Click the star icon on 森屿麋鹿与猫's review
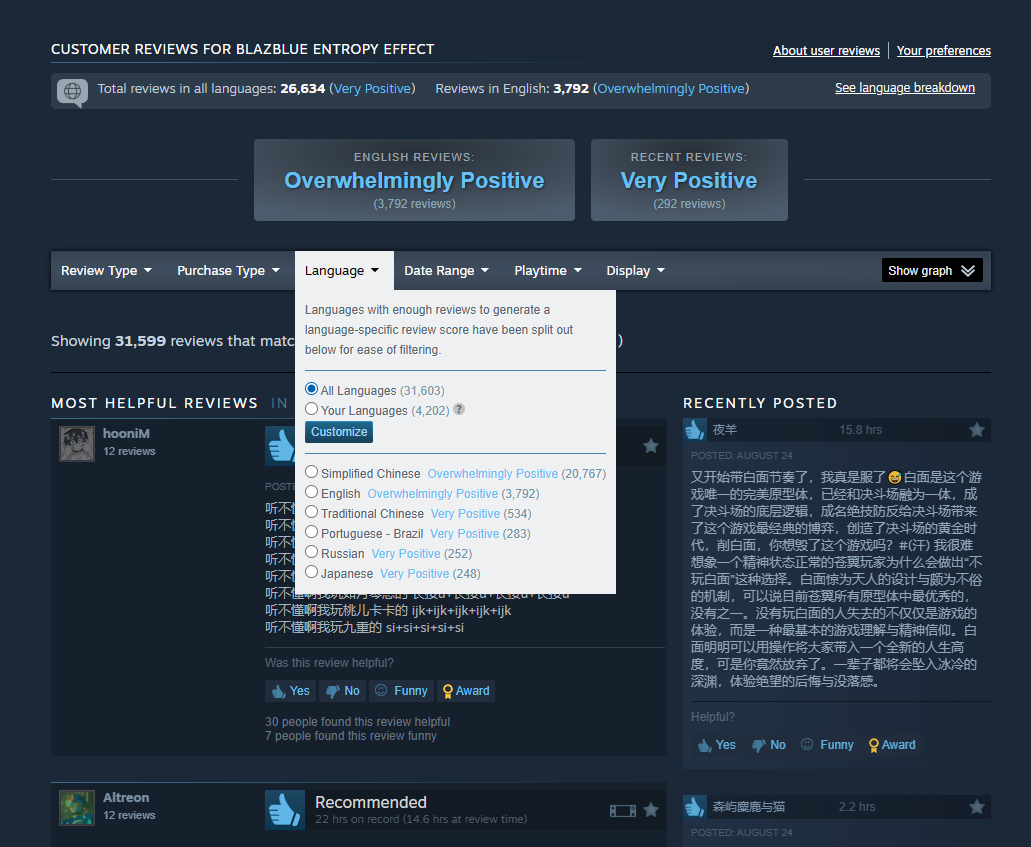The image size is (1031, 847). point(977,806)
